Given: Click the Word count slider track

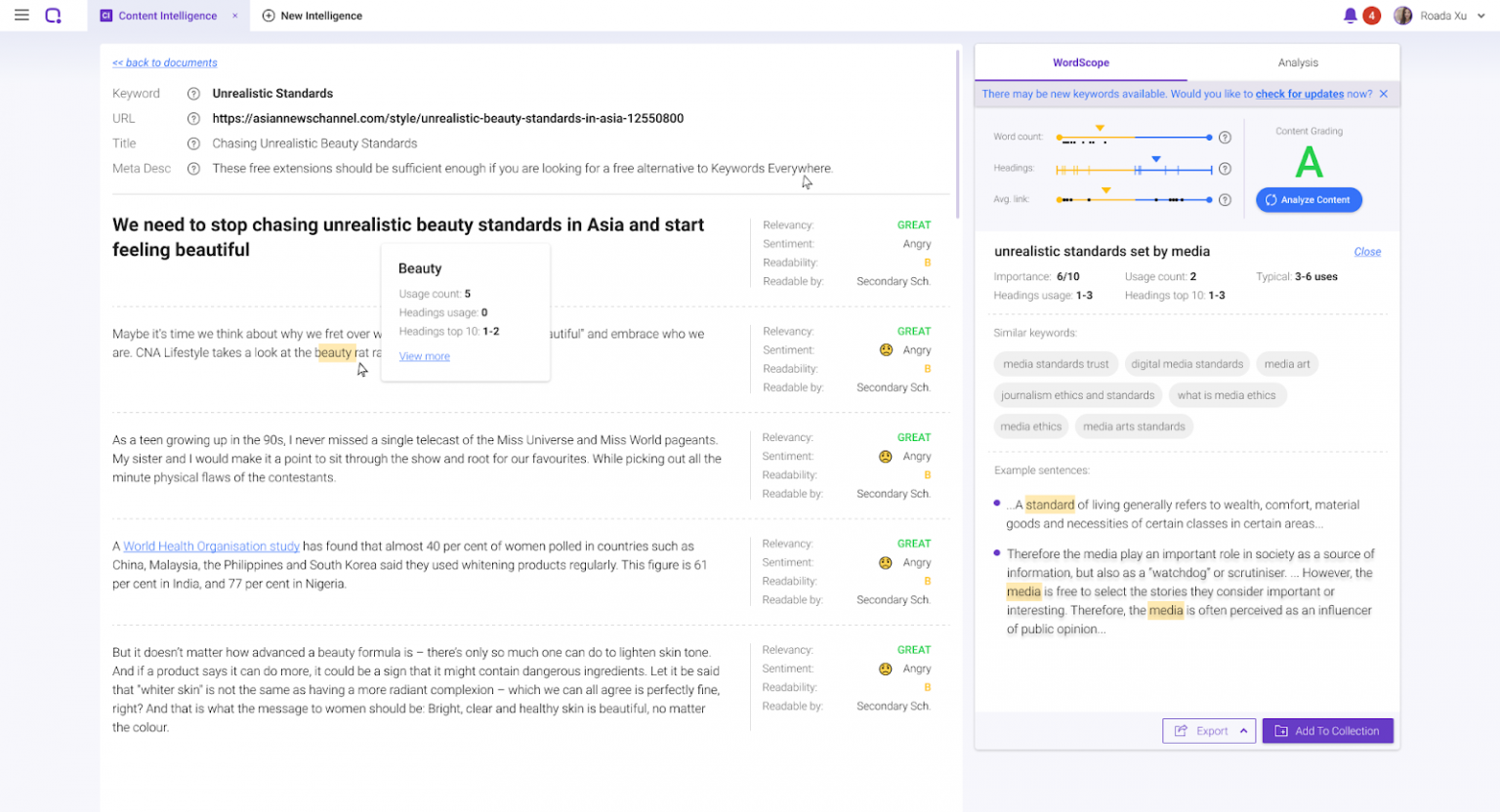Looking at the screenshot, I should point(1133,138).
